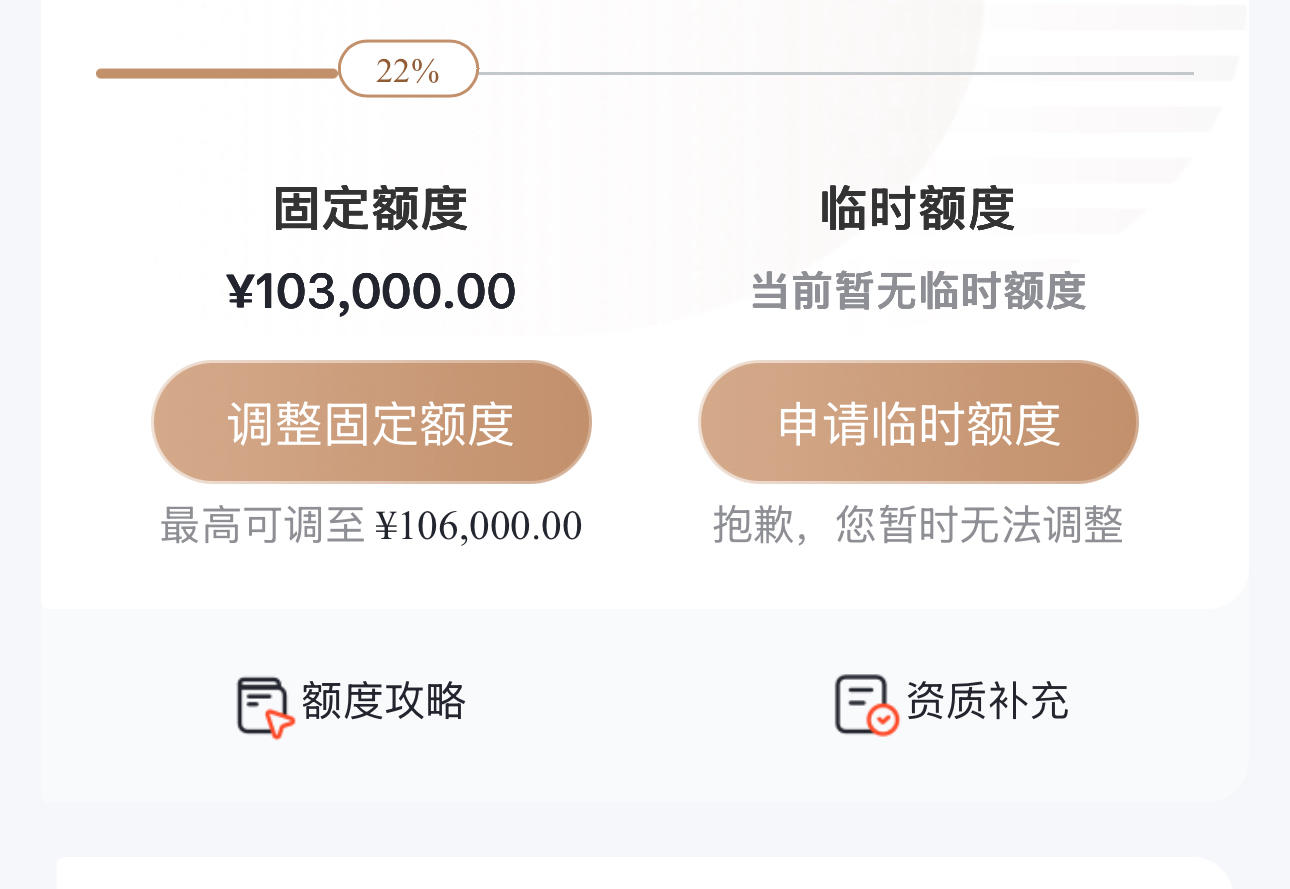Click the 资质补充 text label
The width and height of the screenshot is (1290, 889).
987,701
